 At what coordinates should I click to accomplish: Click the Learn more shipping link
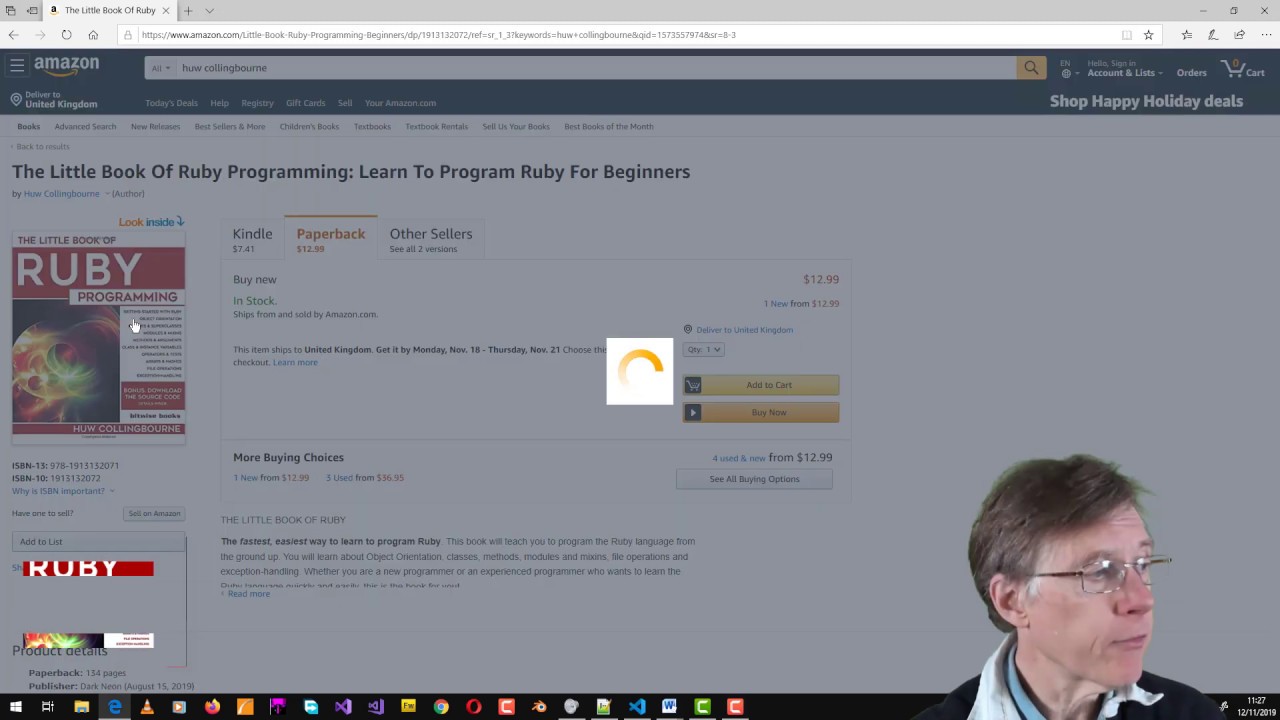tap(295, 362)
